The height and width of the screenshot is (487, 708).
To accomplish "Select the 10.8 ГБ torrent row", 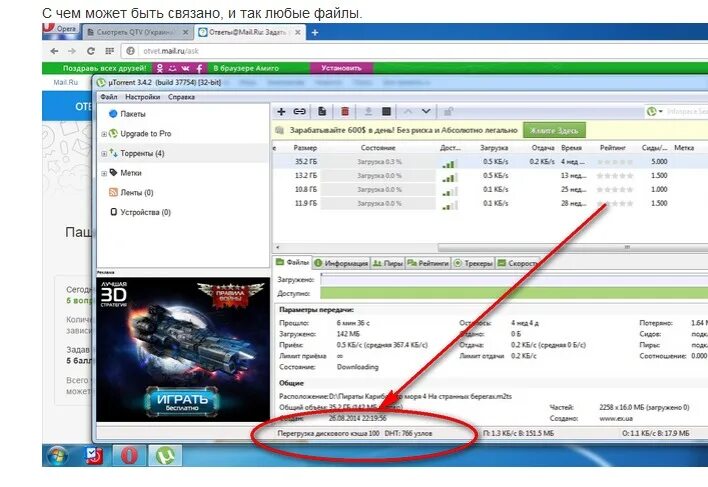I will [490, 190].
